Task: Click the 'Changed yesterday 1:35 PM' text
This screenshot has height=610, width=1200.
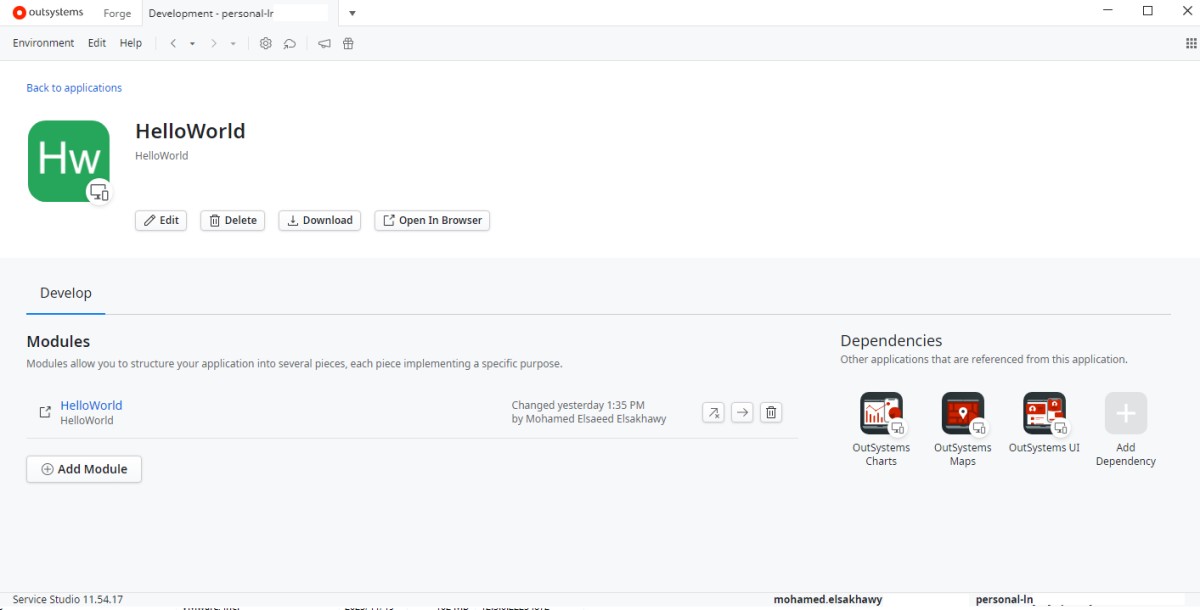Action: (578, 405)
